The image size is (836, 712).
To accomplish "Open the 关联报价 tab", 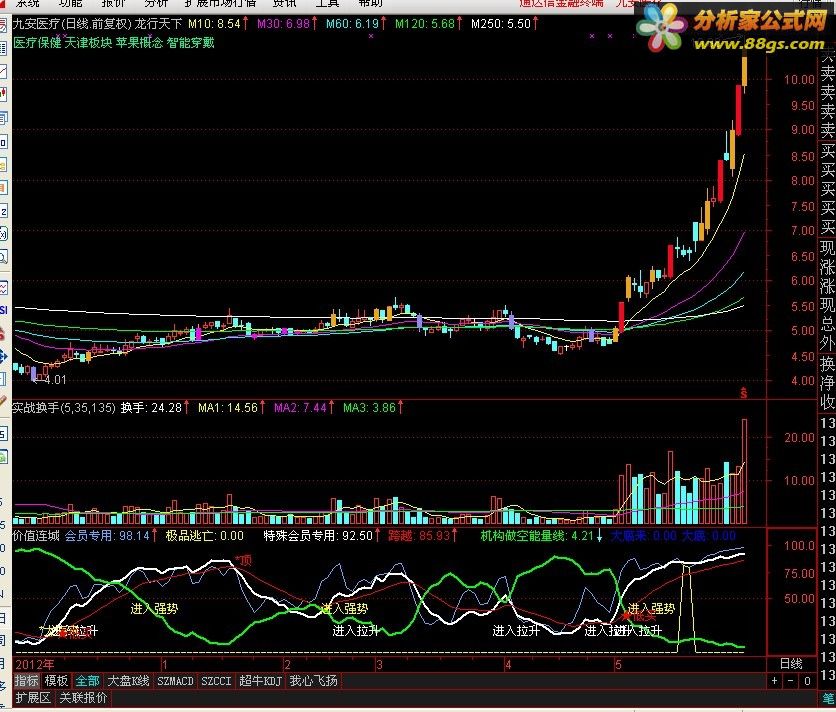I will (x=83, y=698).
